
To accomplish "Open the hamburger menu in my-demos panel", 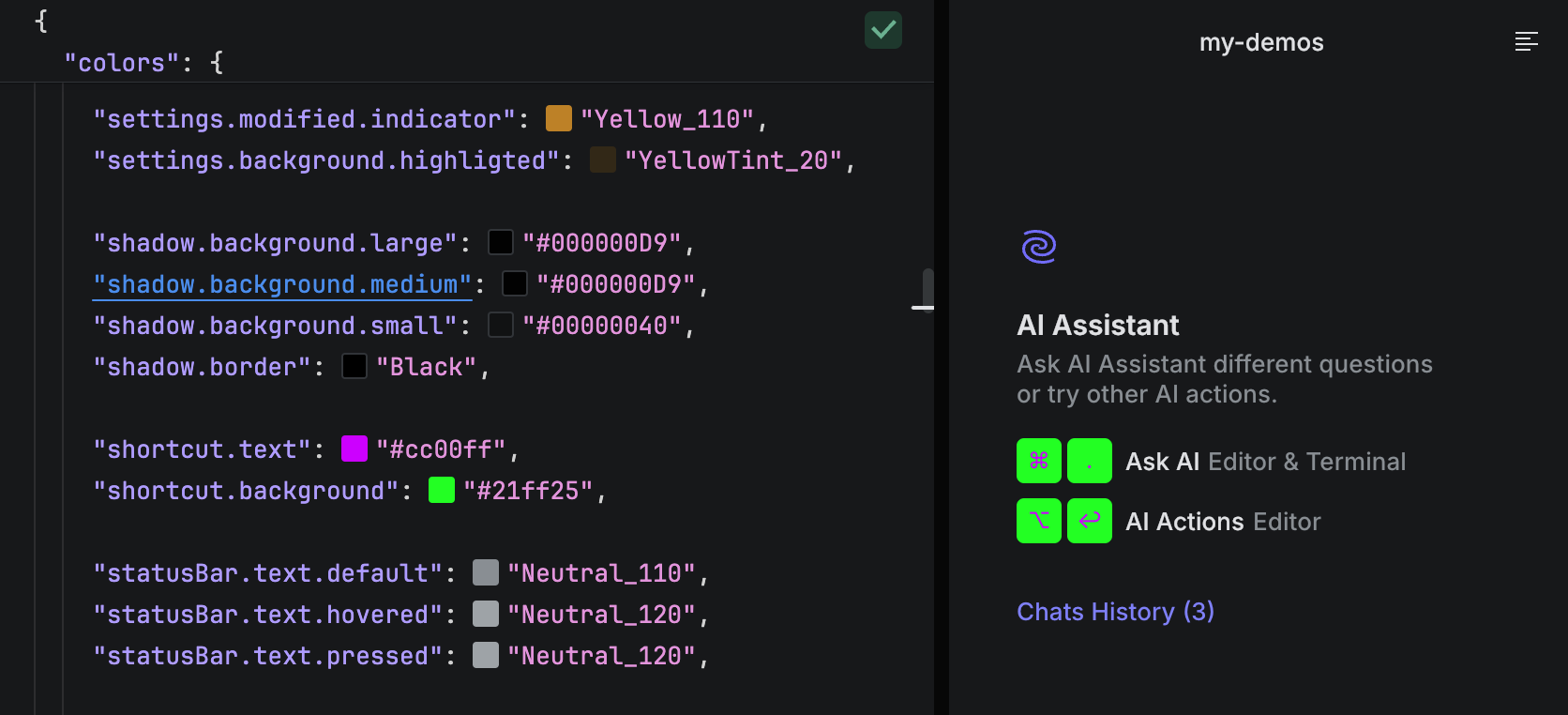I will click(1527, 41).
